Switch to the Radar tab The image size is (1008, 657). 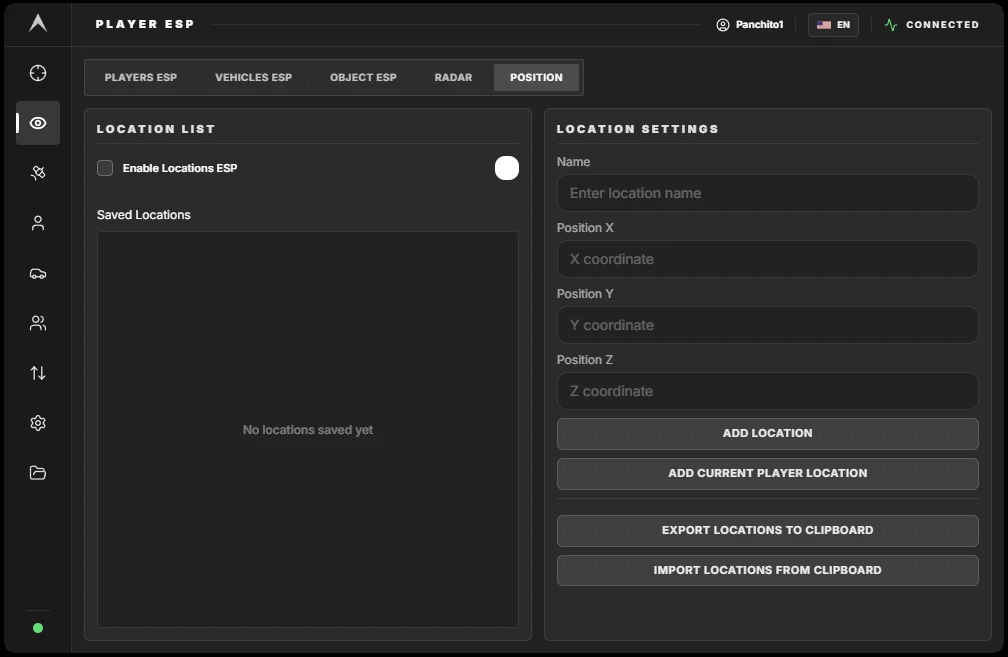tap(453, 77)
